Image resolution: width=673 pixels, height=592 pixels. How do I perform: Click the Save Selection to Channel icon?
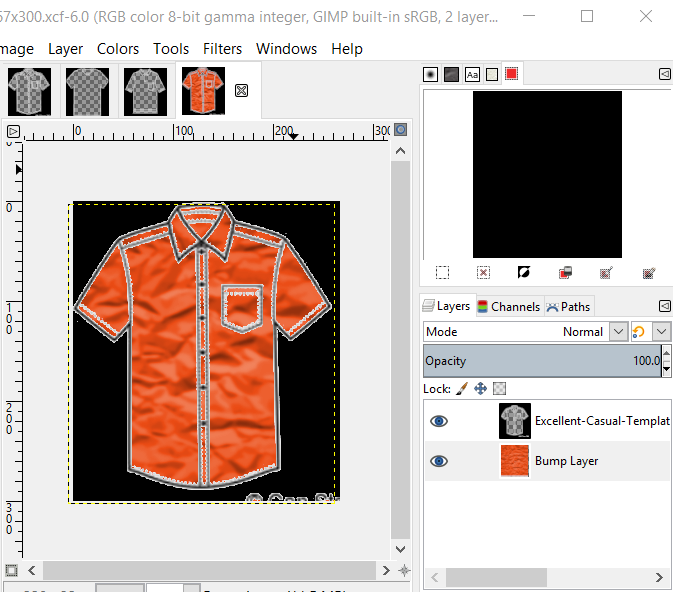(565, 273)
